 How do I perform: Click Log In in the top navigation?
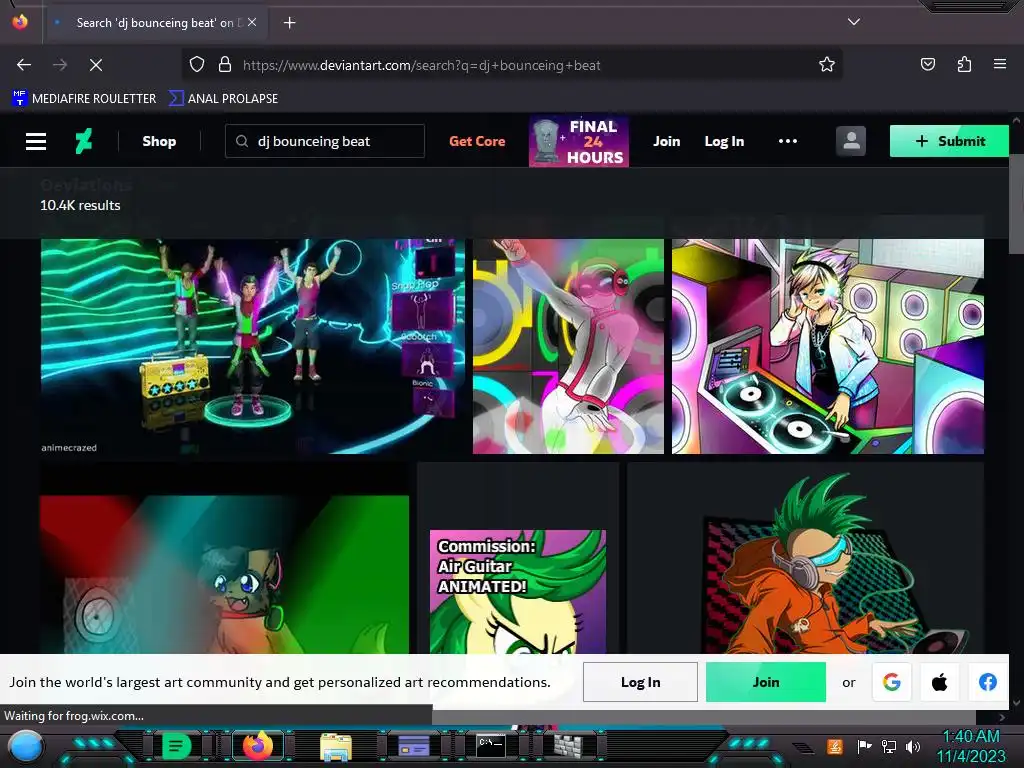(x=724, y=141)
